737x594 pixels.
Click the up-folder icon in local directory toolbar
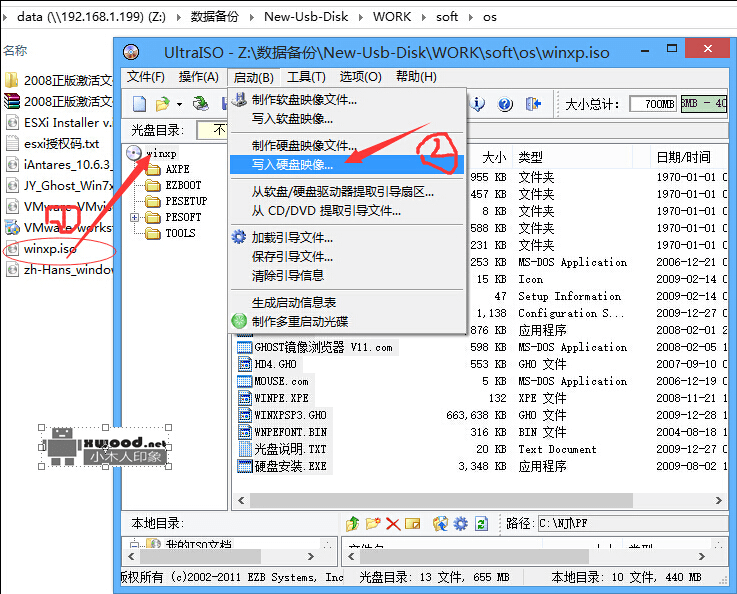point(352,524)
